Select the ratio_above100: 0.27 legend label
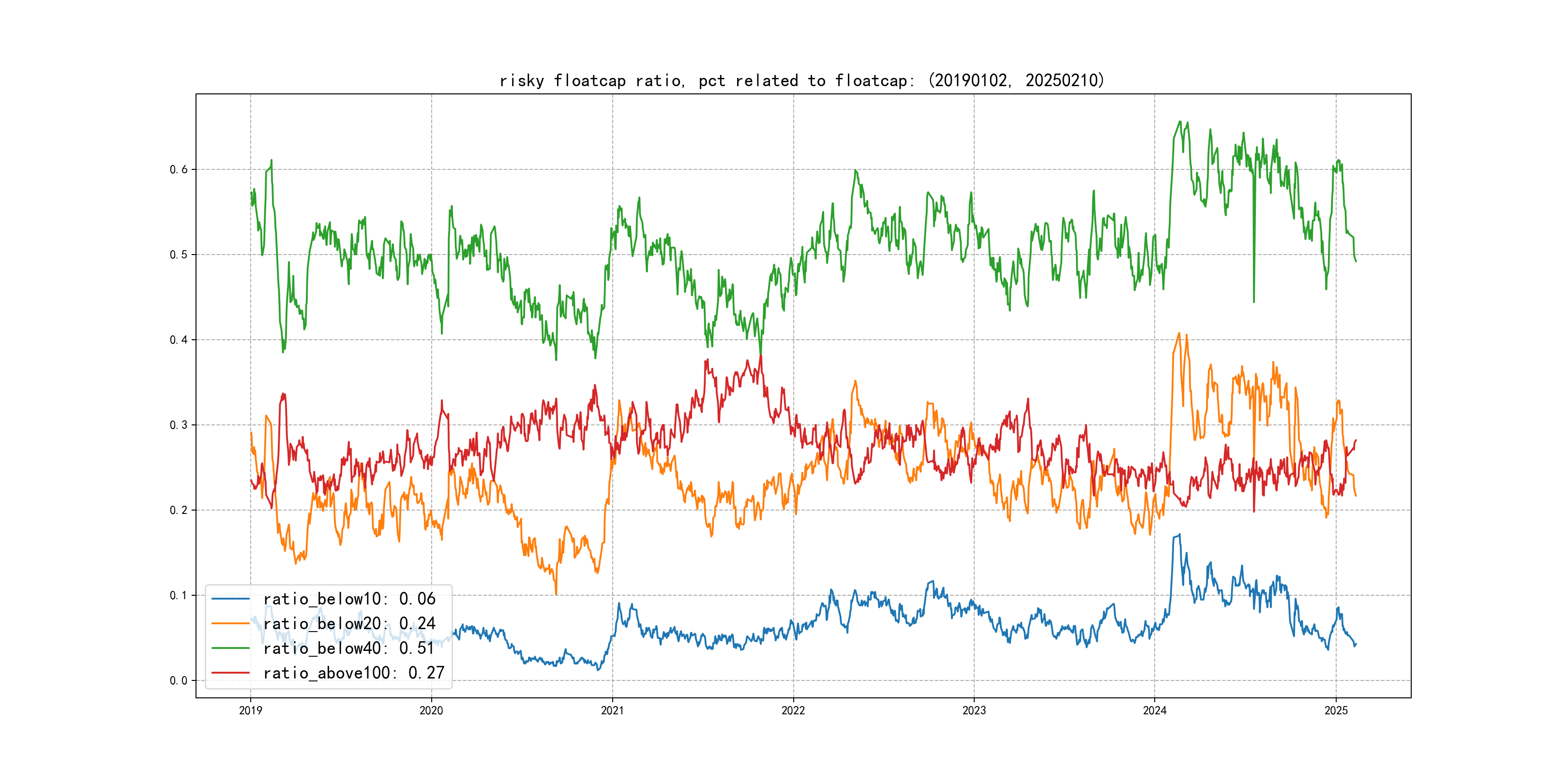Image resolution: width=1568 pixels, height=784 pixels. [x=354, y=673]
